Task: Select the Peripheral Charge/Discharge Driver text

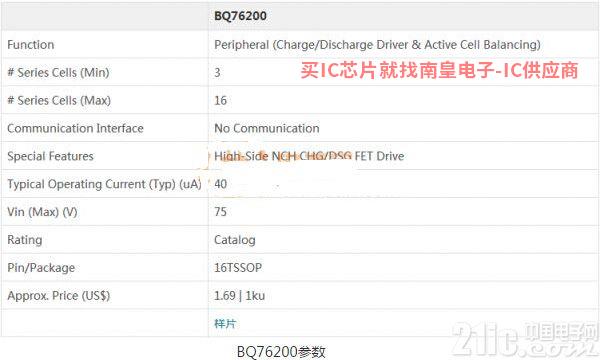Action: pos(377,44)
